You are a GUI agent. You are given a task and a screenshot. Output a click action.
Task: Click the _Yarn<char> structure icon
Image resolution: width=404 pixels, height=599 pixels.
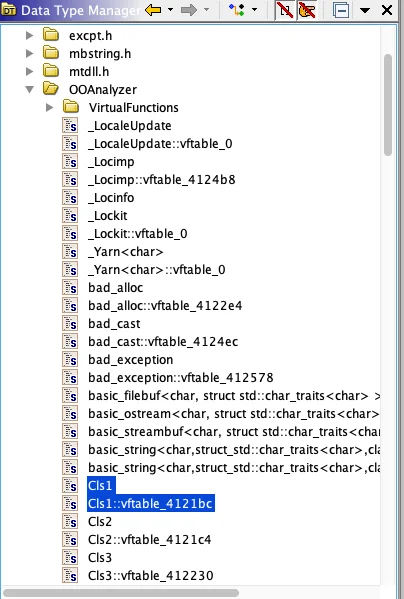click(70, 251)
